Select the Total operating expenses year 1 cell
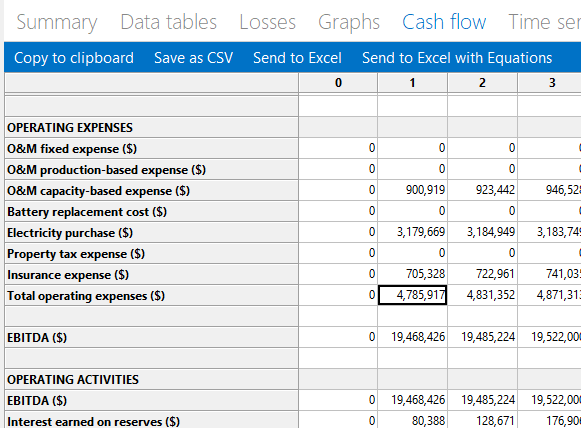 click(x=412, y=295)
